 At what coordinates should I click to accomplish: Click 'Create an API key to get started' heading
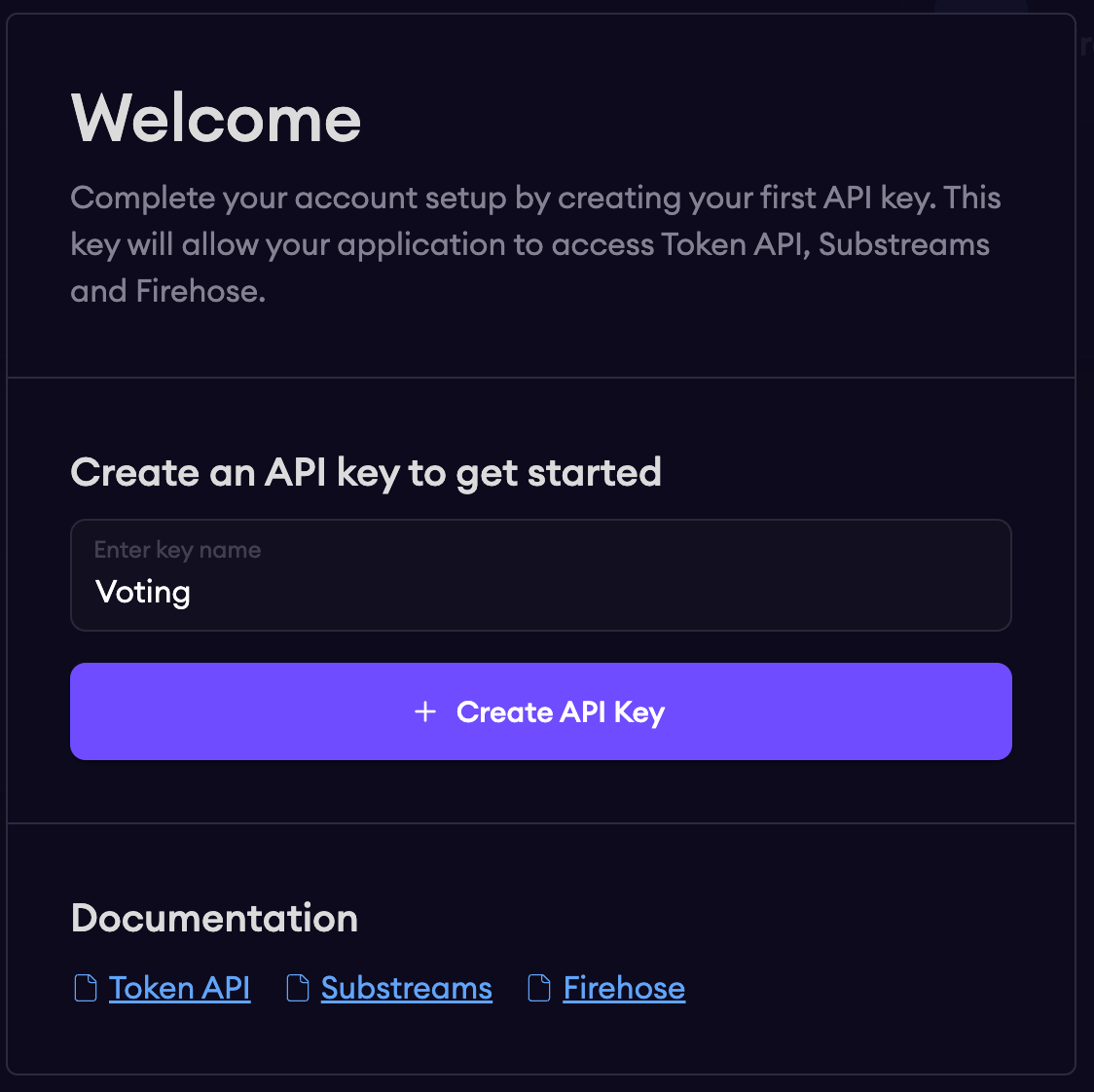pos(366,473)
